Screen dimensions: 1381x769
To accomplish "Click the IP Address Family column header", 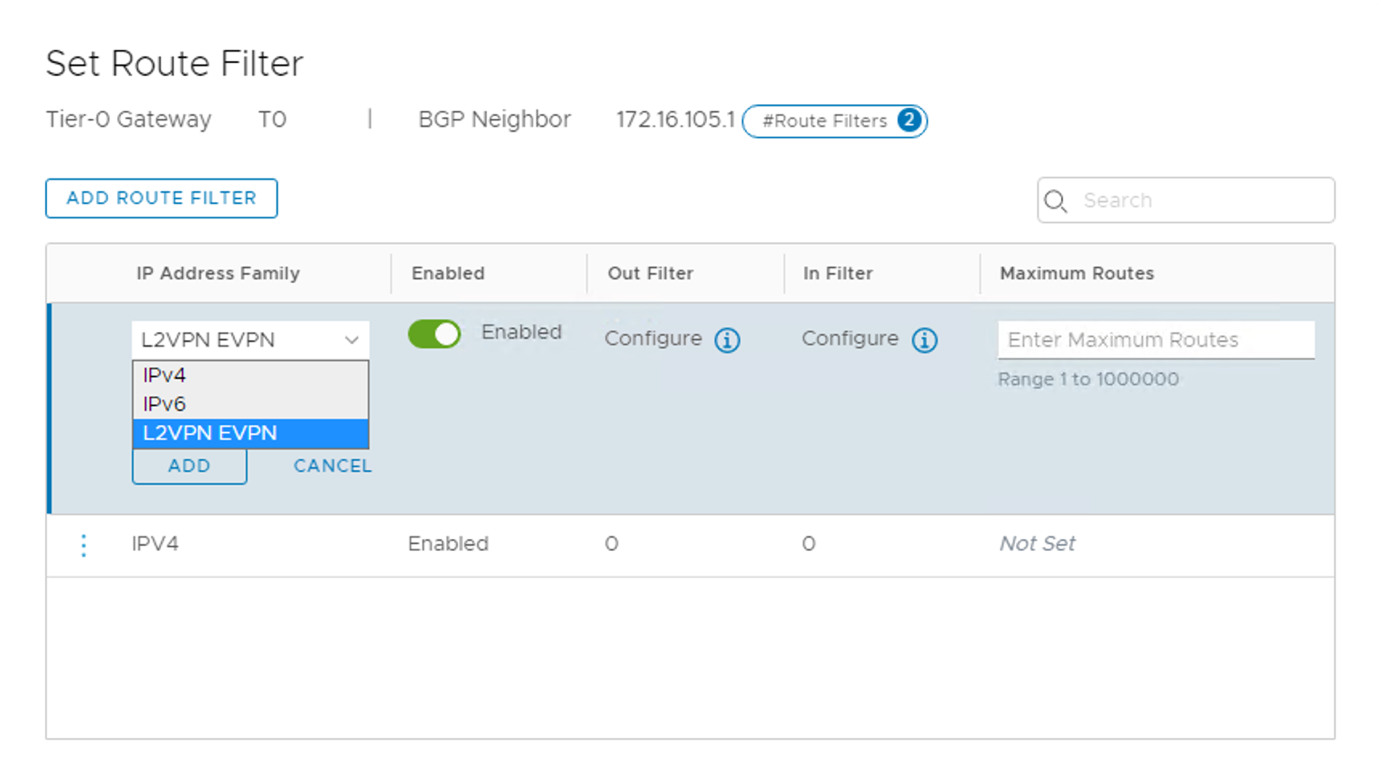I will 218,273.
